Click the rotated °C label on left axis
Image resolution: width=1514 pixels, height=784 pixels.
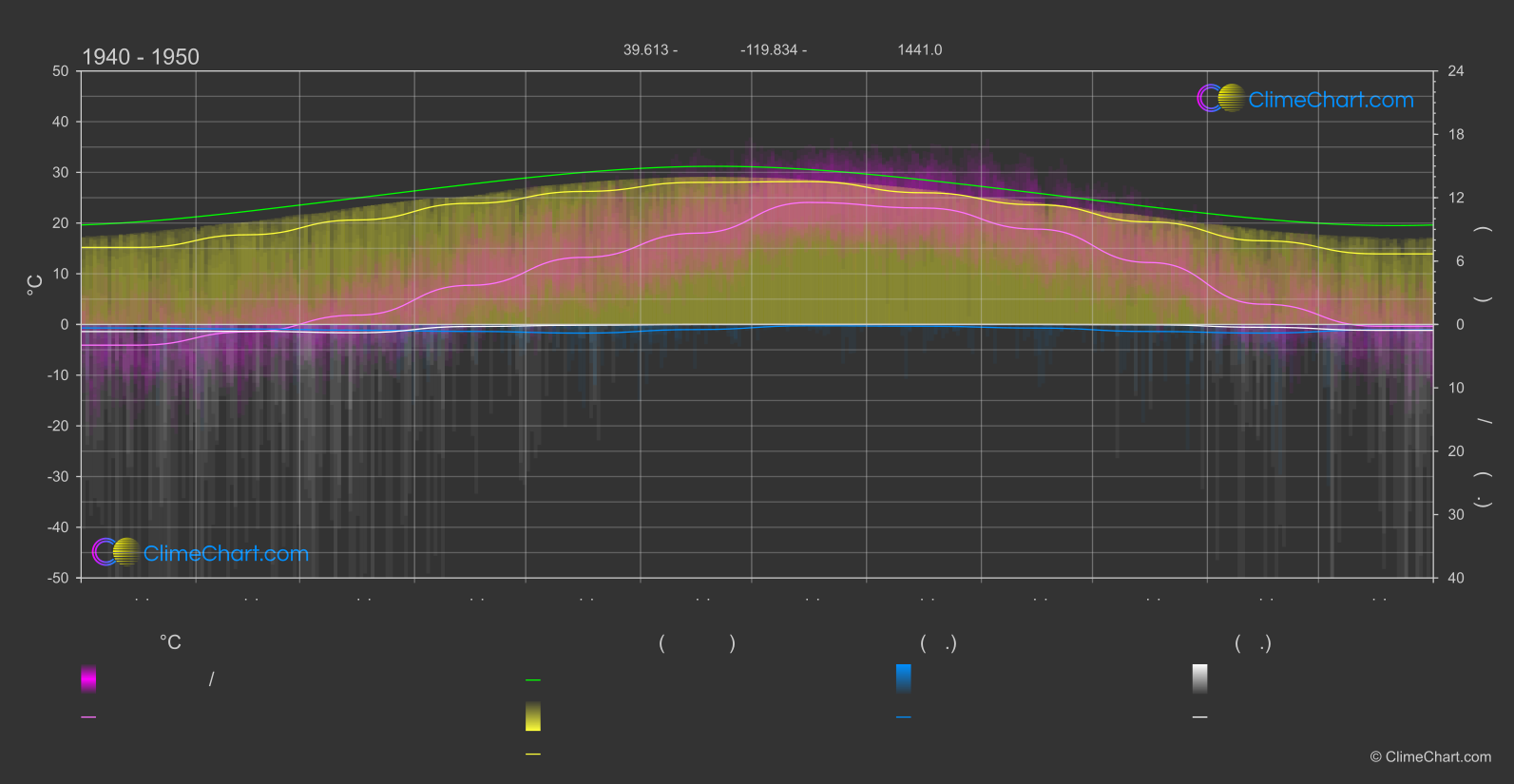click(35, 285)
